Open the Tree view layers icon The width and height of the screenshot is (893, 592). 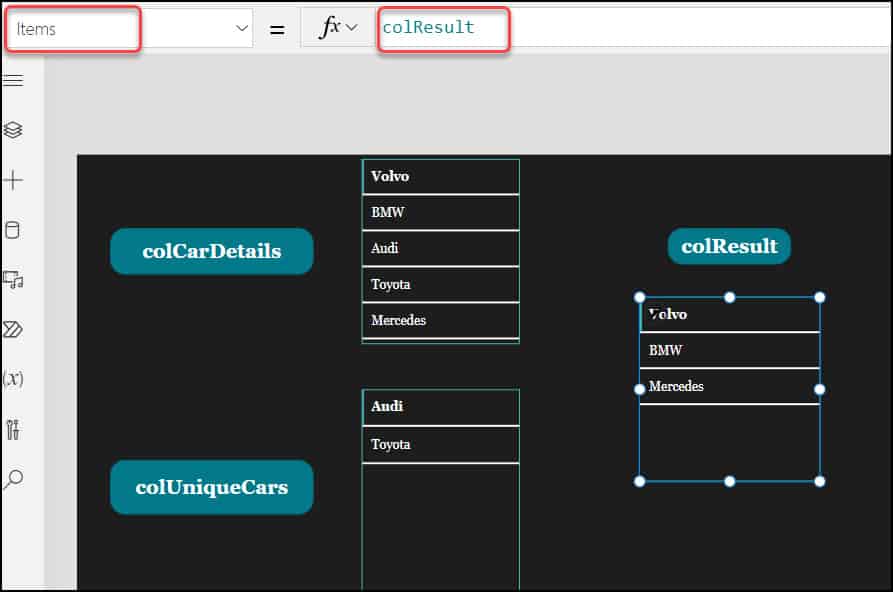[13, 130]
